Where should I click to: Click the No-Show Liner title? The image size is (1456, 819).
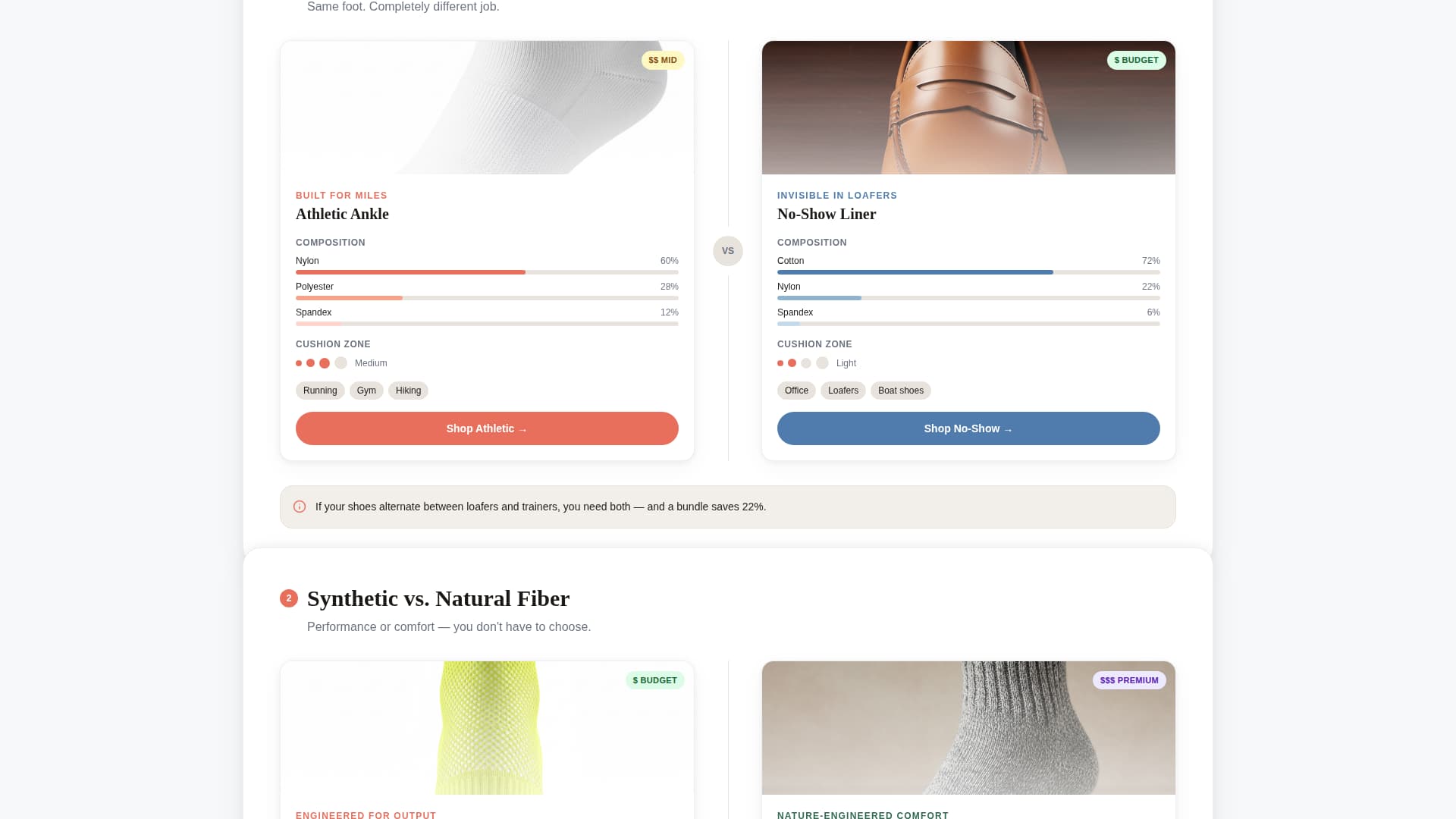[827, 215]
